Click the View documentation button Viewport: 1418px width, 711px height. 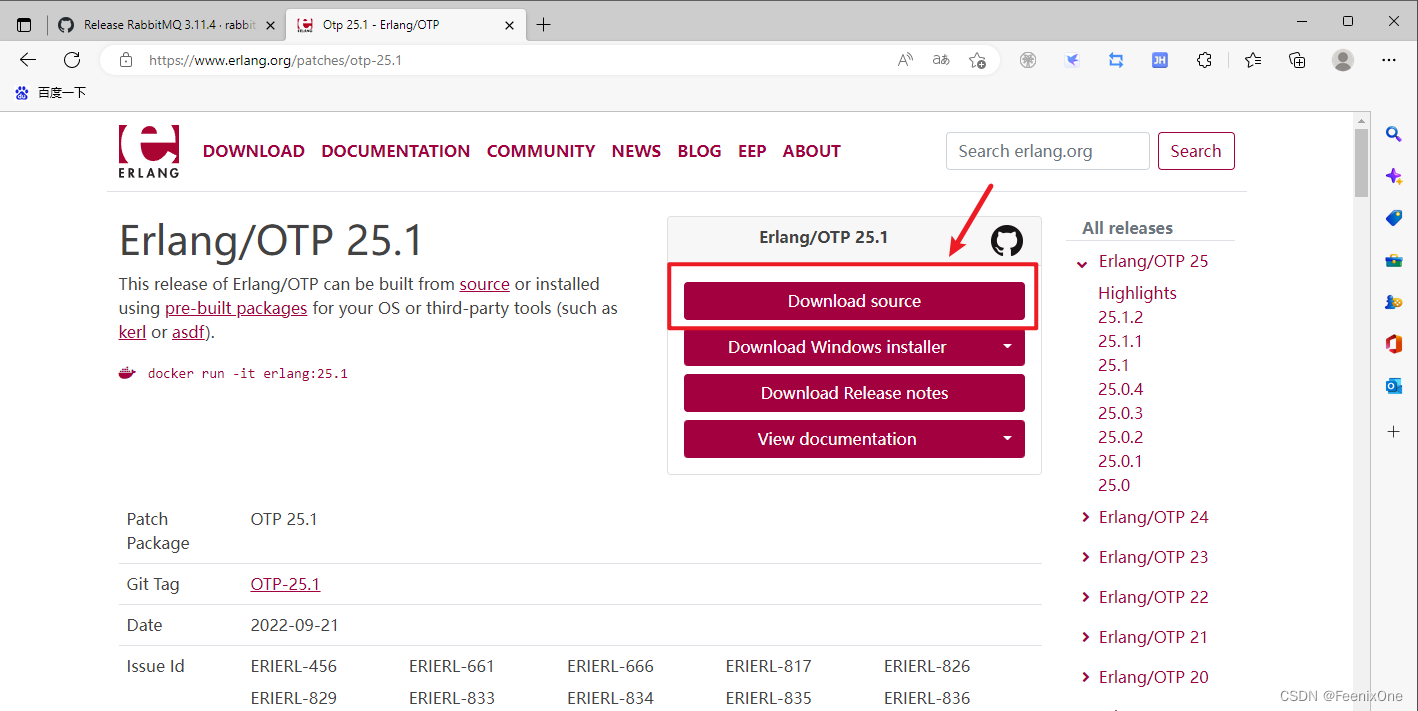pos(837,439)
